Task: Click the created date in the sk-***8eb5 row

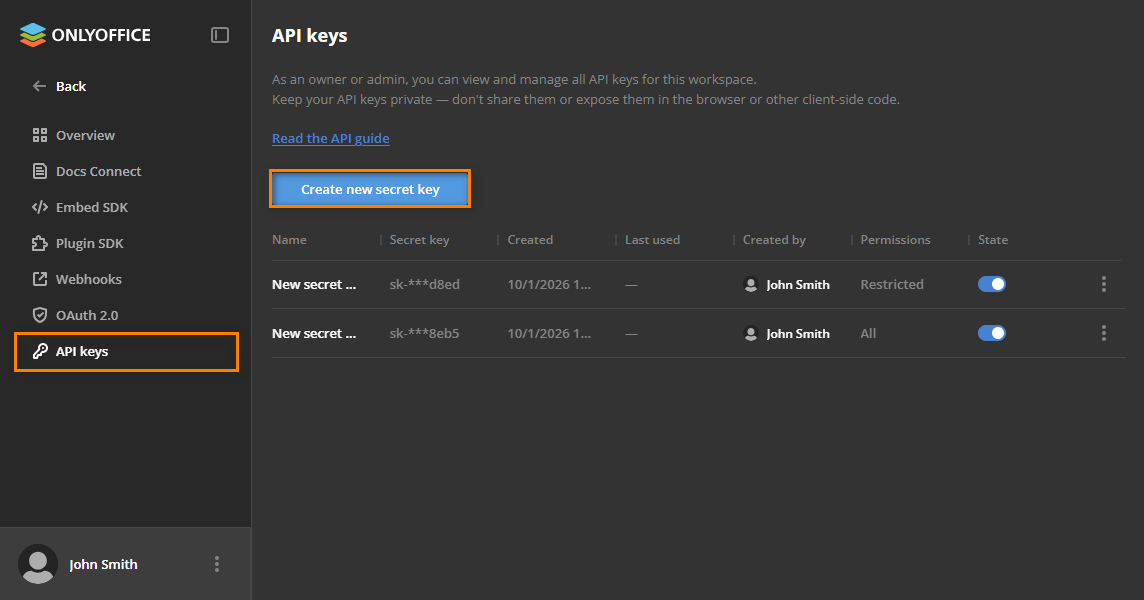Action: click(549, 333)
